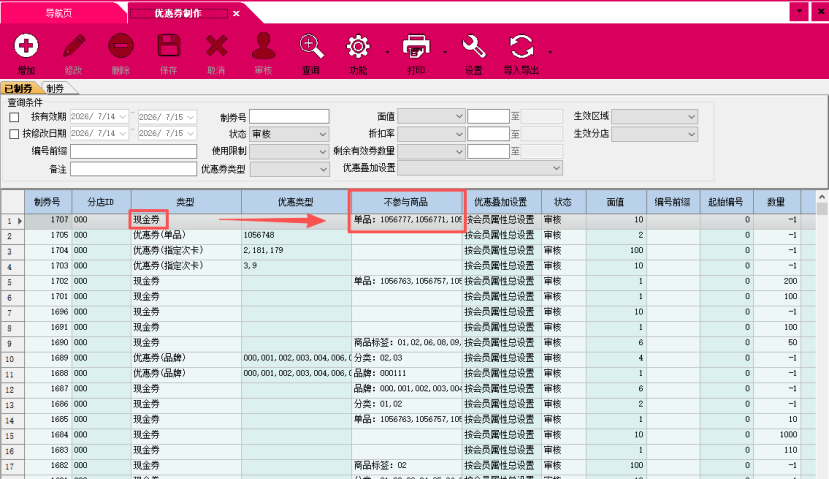Expand the arrow beside 功能
This screenshot has height=479, width=829.
388,52
